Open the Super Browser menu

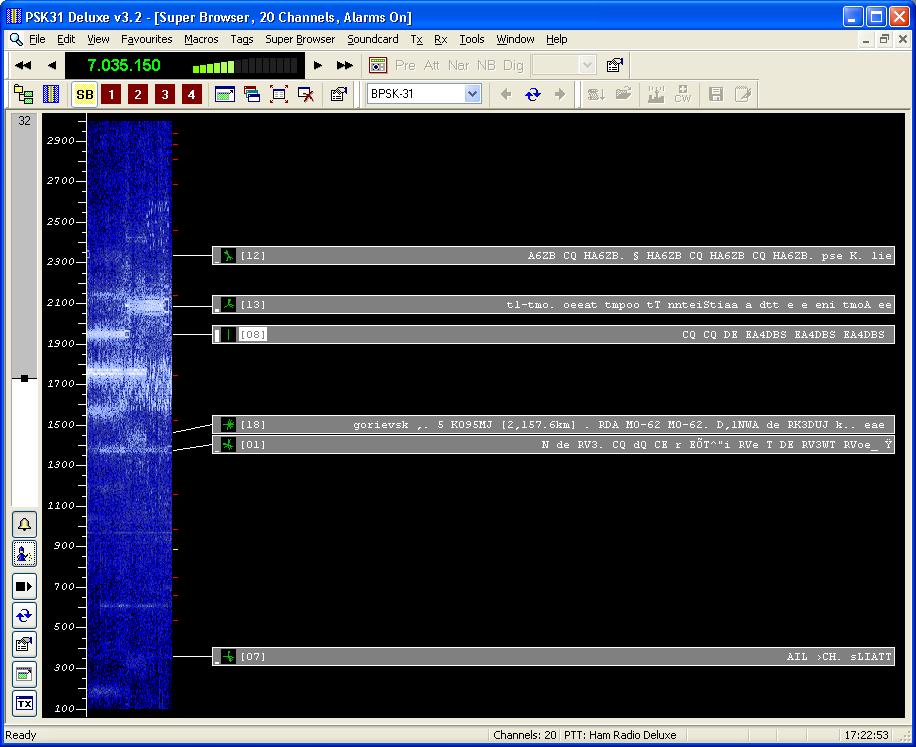coord(300,39)
